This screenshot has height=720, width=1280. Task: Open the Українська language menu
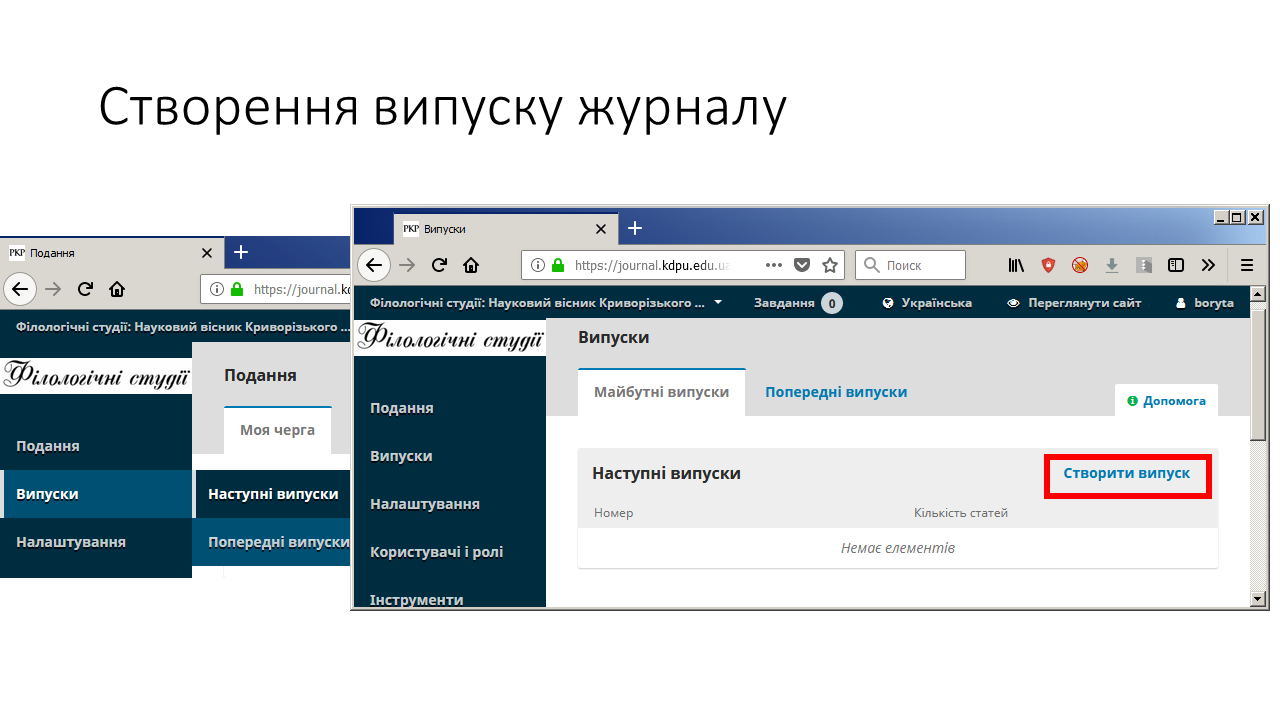click(927, 302)
